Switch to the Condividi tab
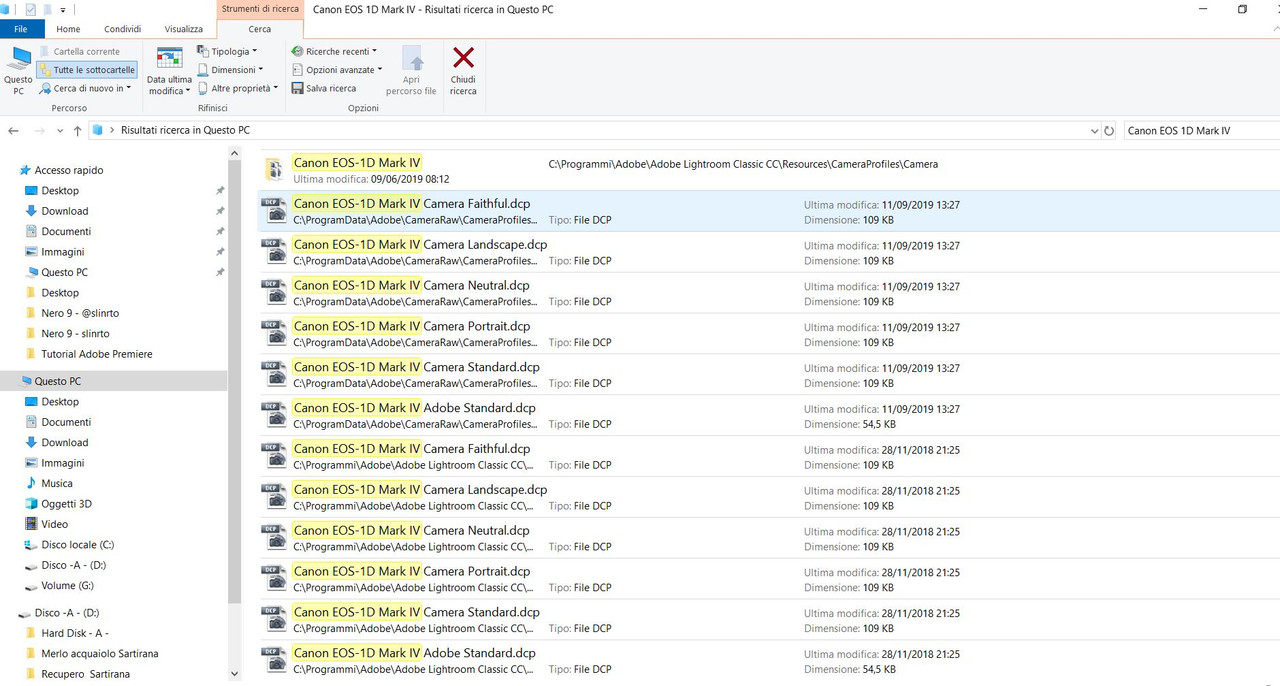This screenshot has height=686, width=1280. pos(123,29)
